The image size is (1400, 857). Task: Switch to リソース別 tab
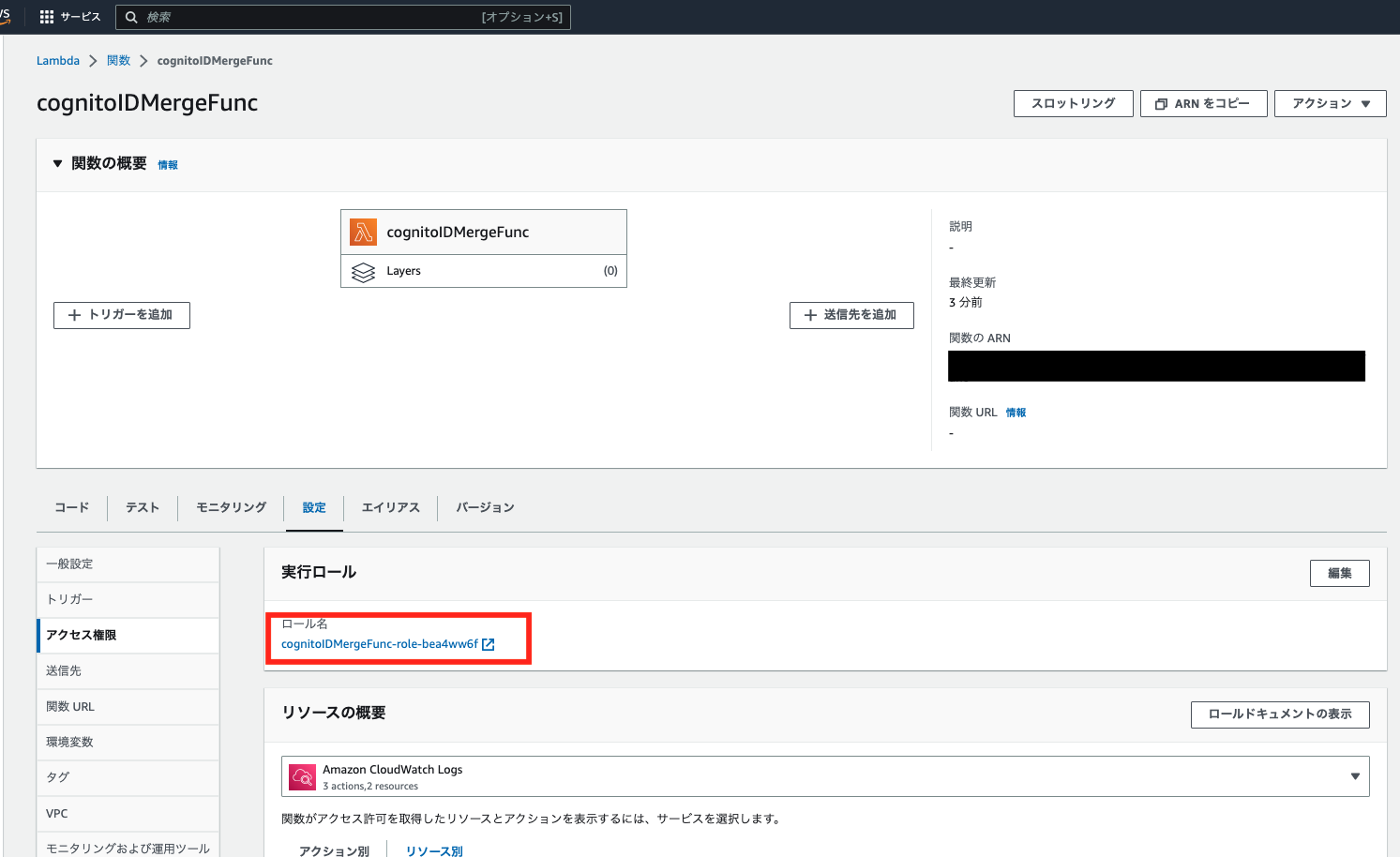coord(434,850)
